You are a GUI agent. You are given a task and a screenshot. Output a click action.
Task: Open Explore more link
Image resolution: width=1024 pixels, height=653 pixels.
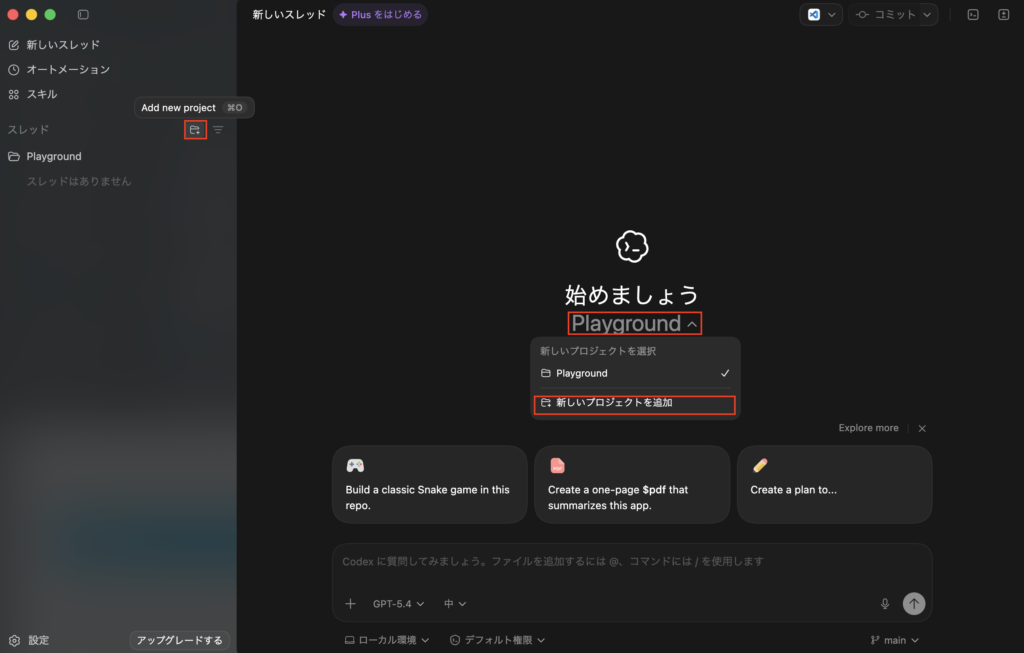coord(868,428)
